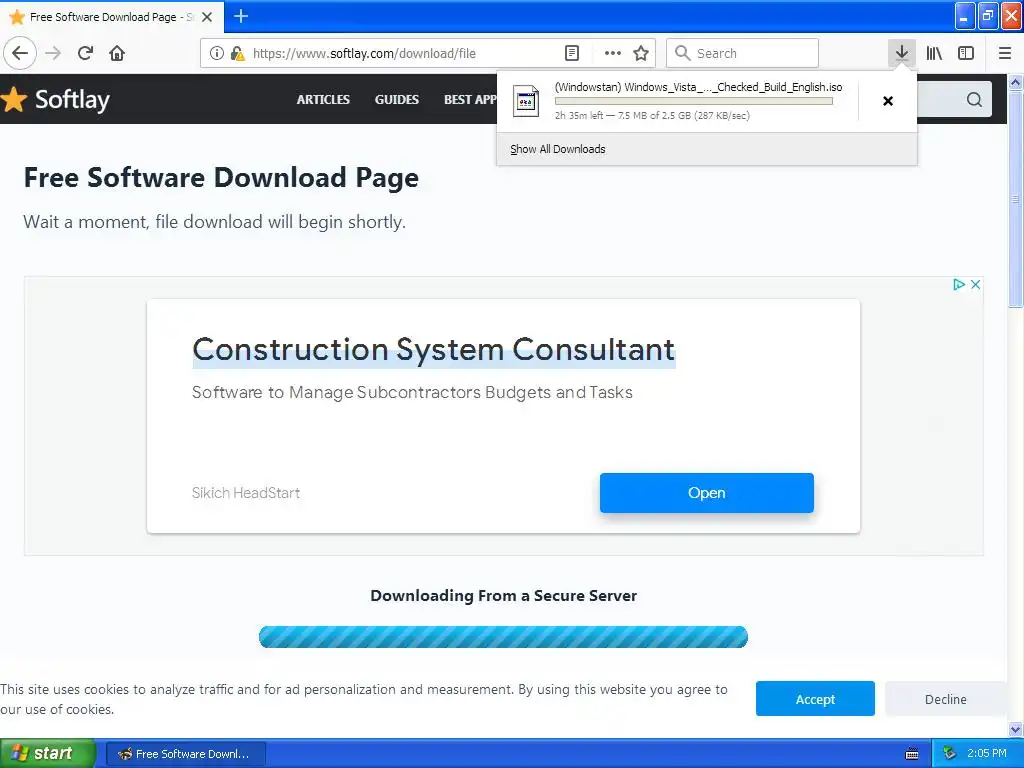Click the Downloading From a Secure Server text
Viewport: 1024px width, 768px height.
(504, 596)
